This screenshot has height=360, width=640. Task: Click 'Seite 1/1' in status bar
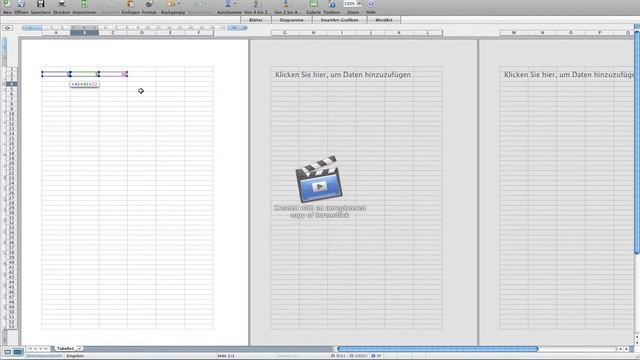coord(226,356)
